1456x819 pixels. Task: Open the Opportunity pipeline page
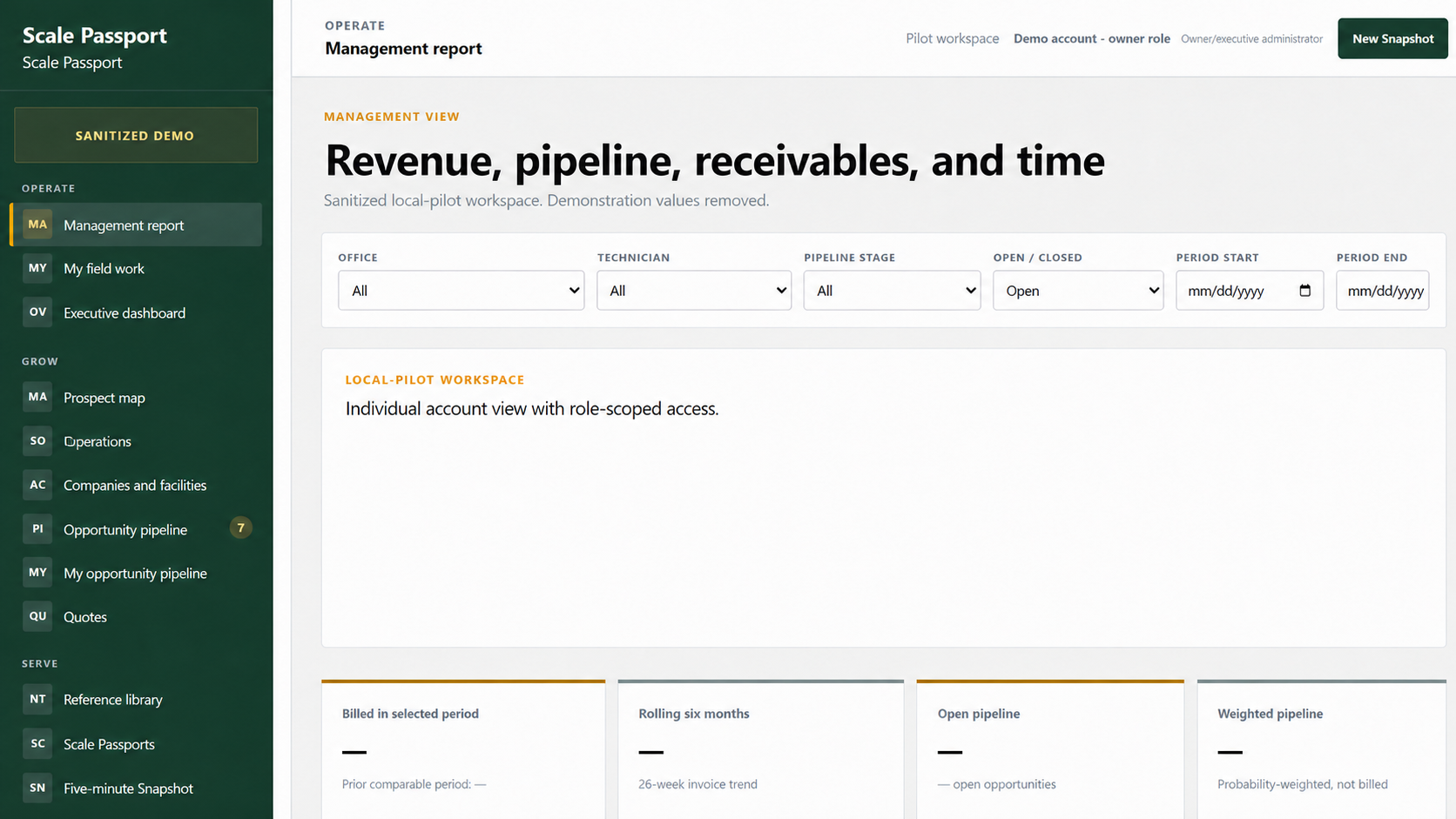[x=136, y=529]
